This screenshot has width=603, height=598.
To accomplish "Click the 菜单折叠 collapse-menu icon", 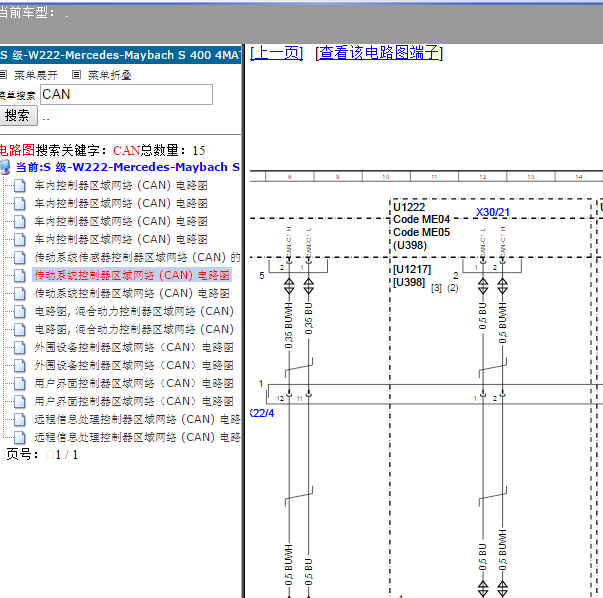I will click(x=77, y=75).
